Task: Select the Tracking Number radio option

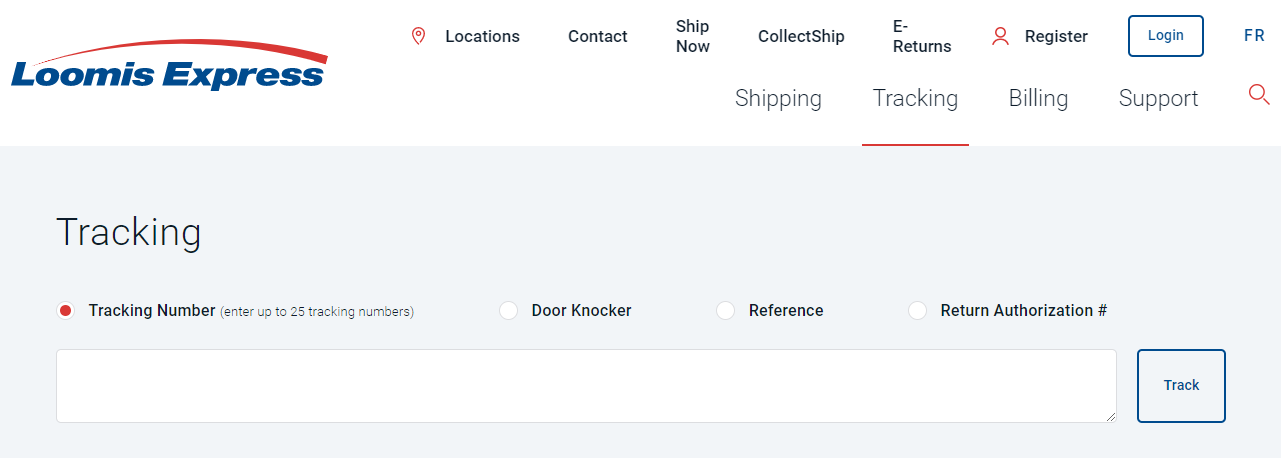Action: [66, 311]
